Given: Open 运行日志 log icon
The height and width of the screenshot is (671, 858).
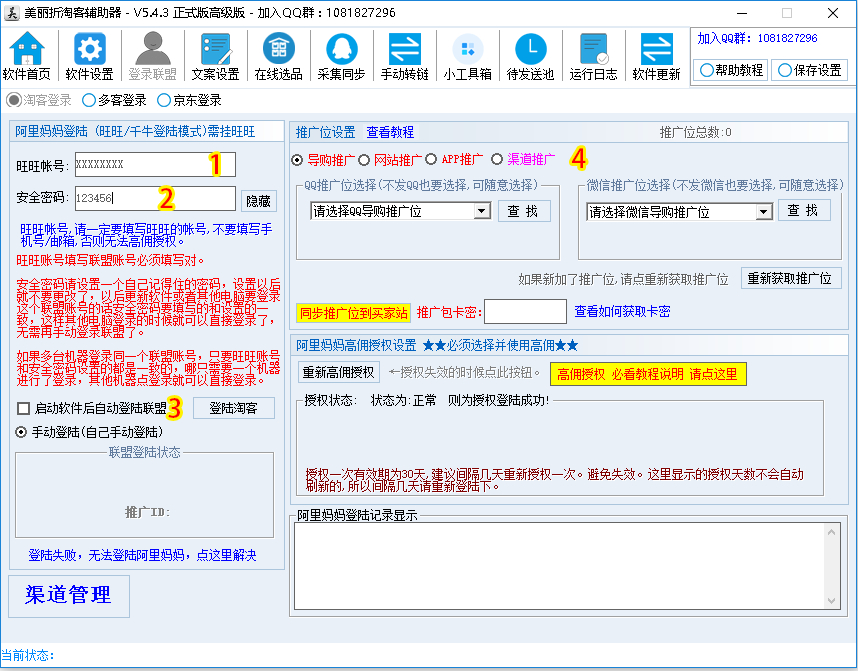Looking at the screenshot, I should [593, 56].
